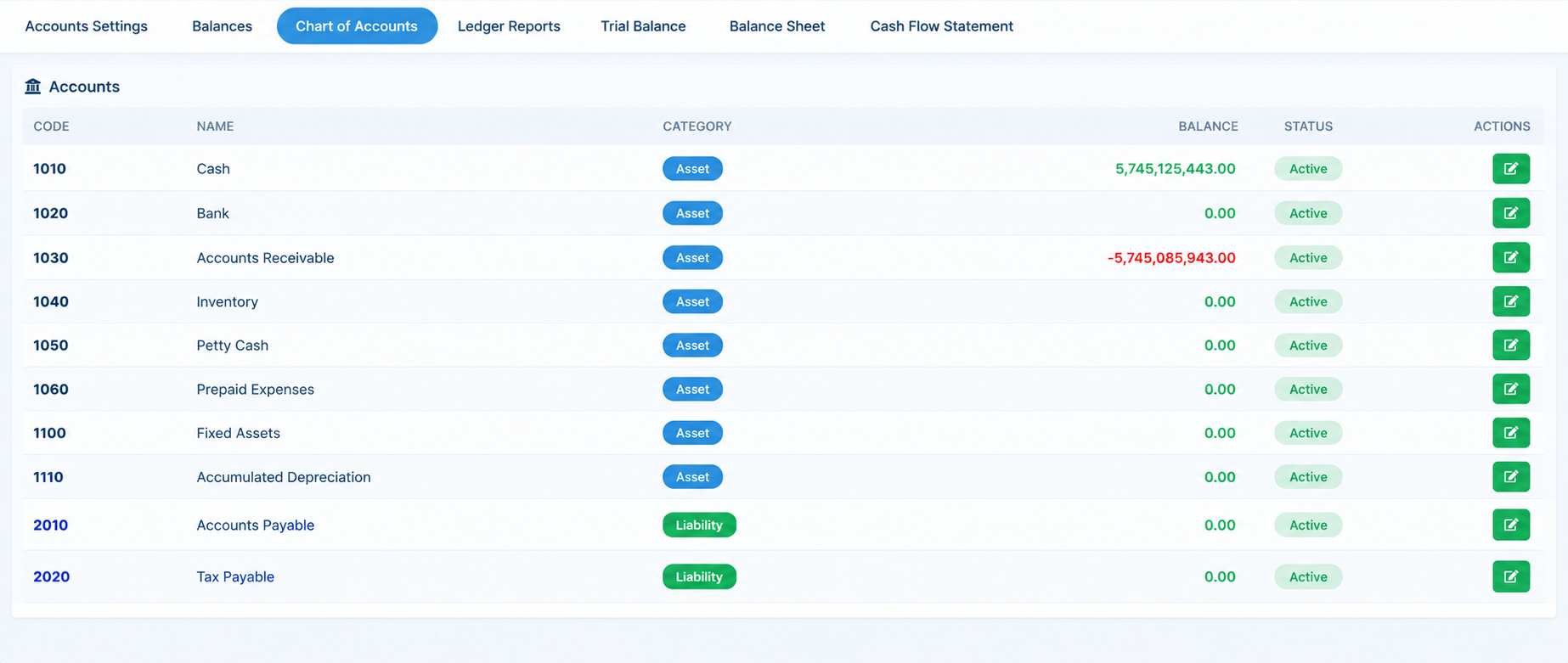
Task: Open the Accounts Settings tab
Action: click(x=87, y=26)
